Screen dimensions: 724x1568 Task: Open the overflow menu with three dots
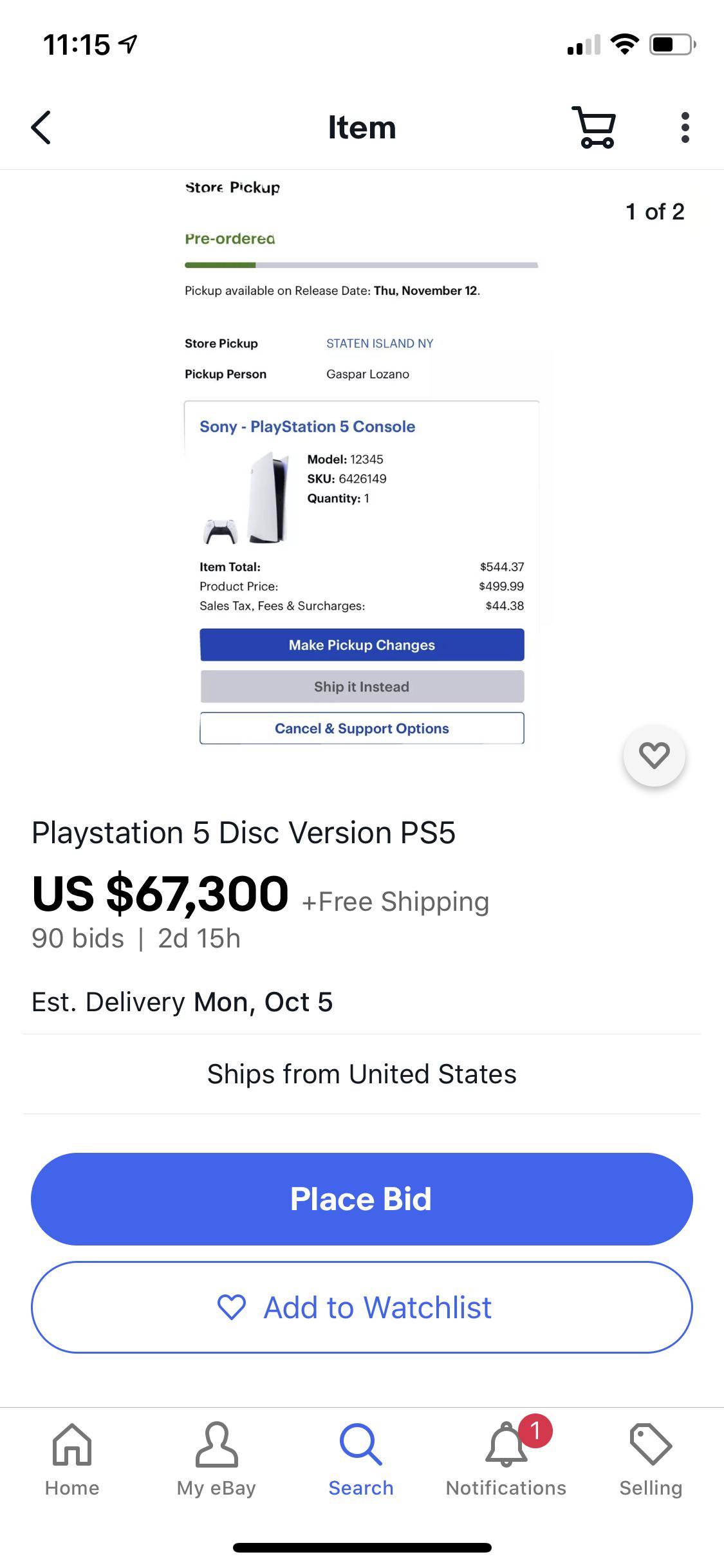685,127
